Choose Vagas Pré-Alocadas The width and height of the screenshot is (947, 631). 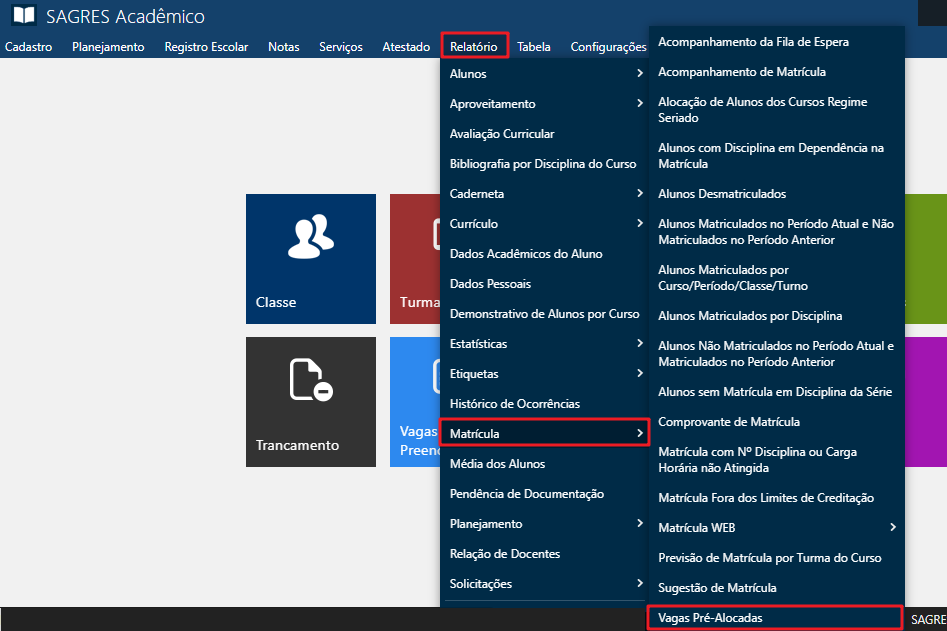[775, 618]
